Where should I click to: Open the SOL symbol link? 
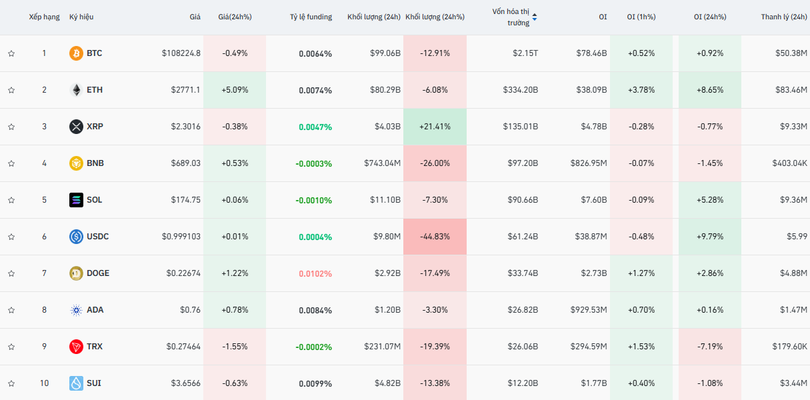[94, 200]
